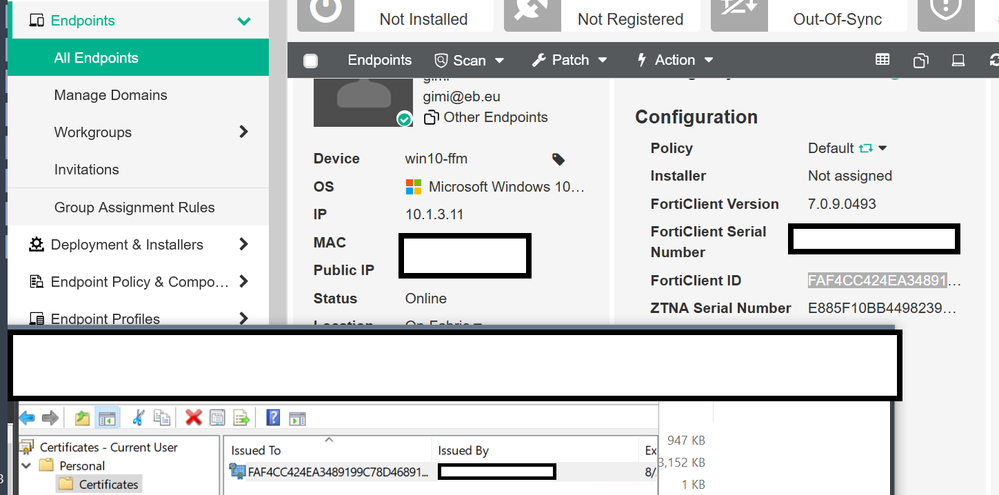Click the laptop device view icon
Viewport: 999px width, 495px height.
pyautogui.click(x=958, y=61)
